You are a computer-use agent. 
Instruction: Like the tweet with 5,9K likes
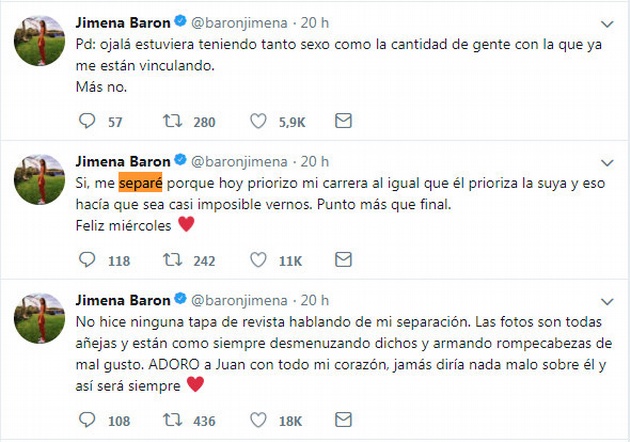point(258,121)
